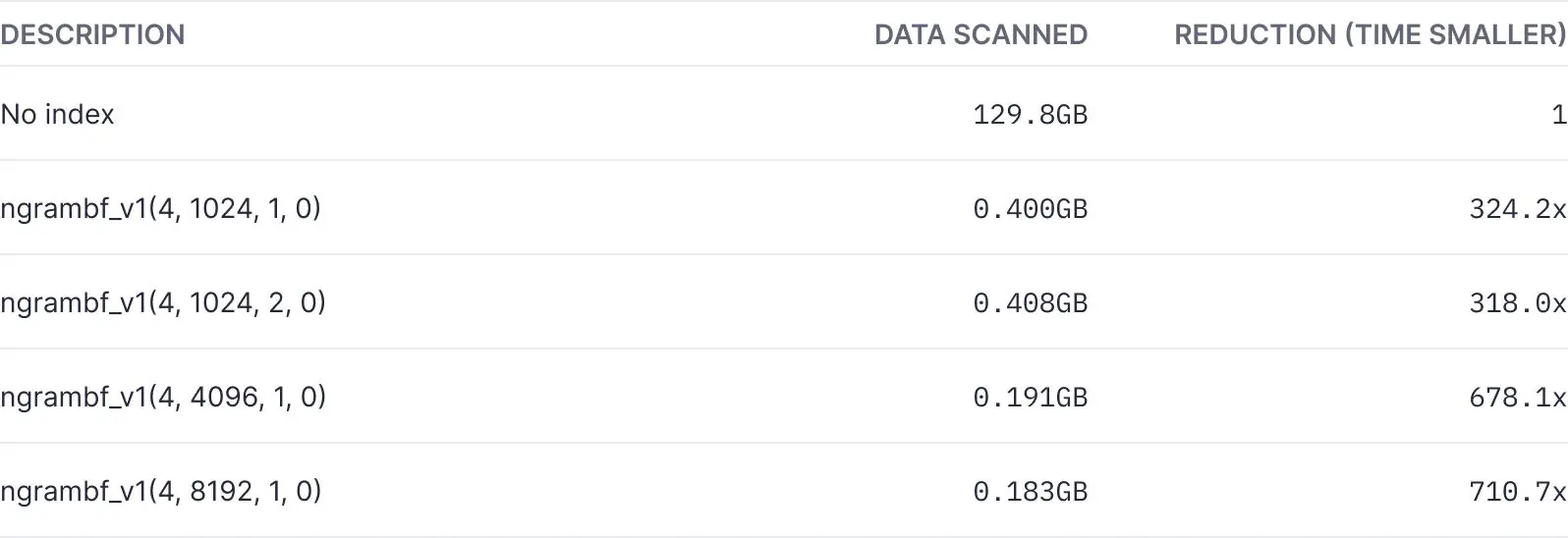Click the DESCRIPTION column header
Image resolution: width=1568 pixels, height=538 pixels.
pos(92,34)
